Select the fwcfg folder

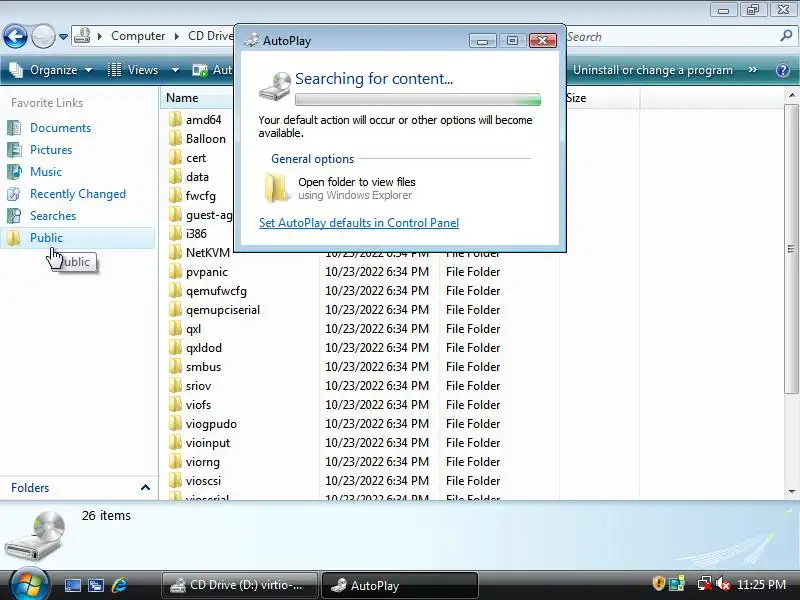tap(201, 195)
